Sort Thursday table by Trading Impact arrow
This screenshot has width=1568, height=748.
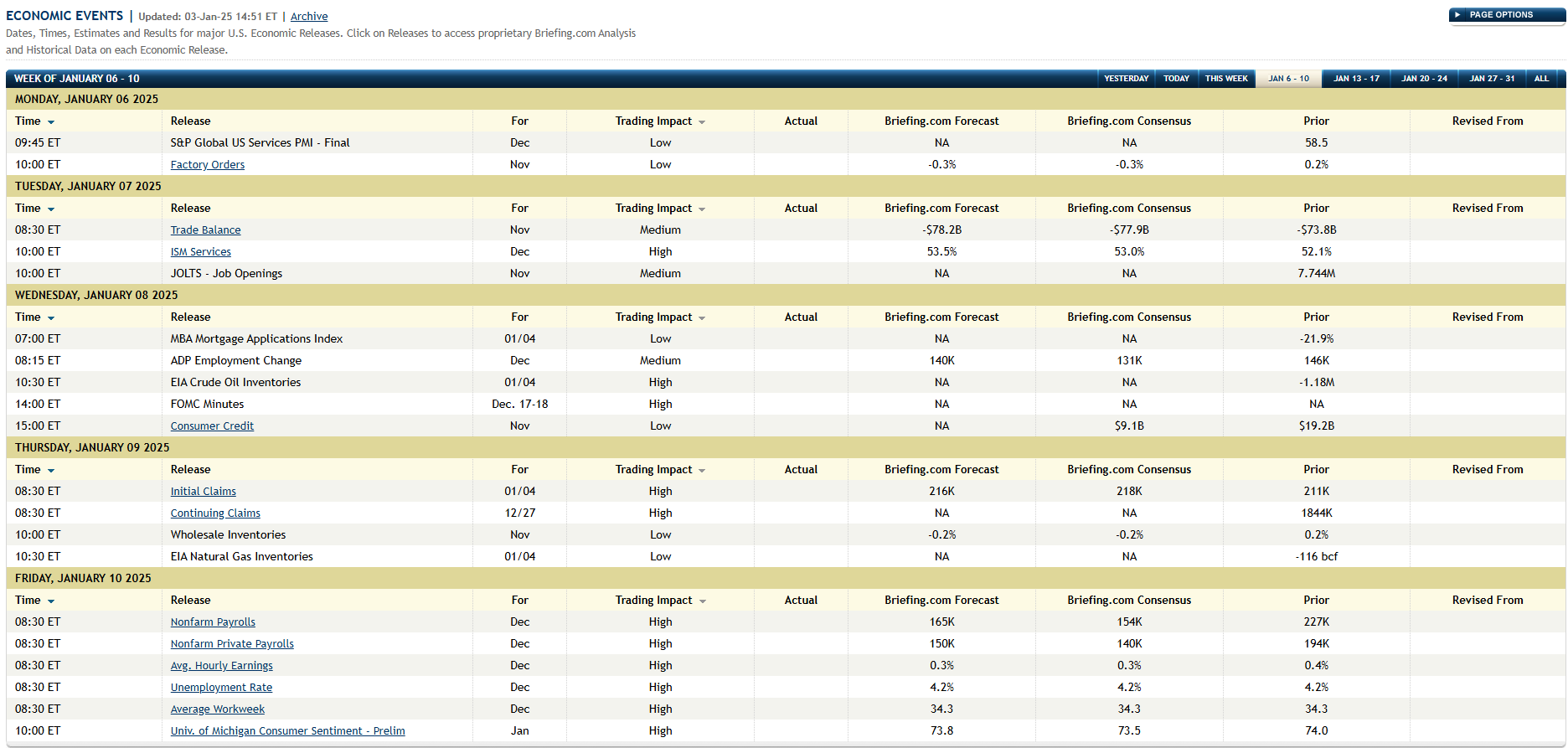(702, 471)
